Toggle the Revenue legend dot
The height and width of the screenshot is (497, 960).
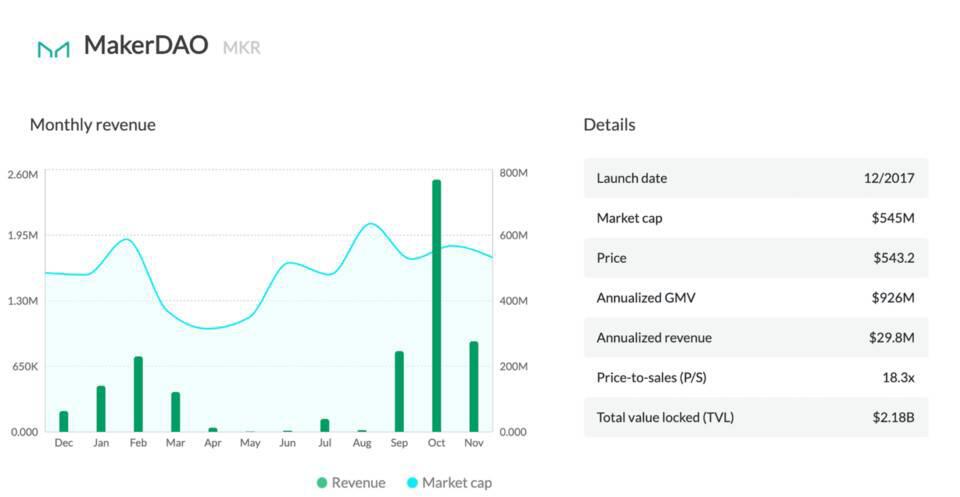(x=321, y=483)
